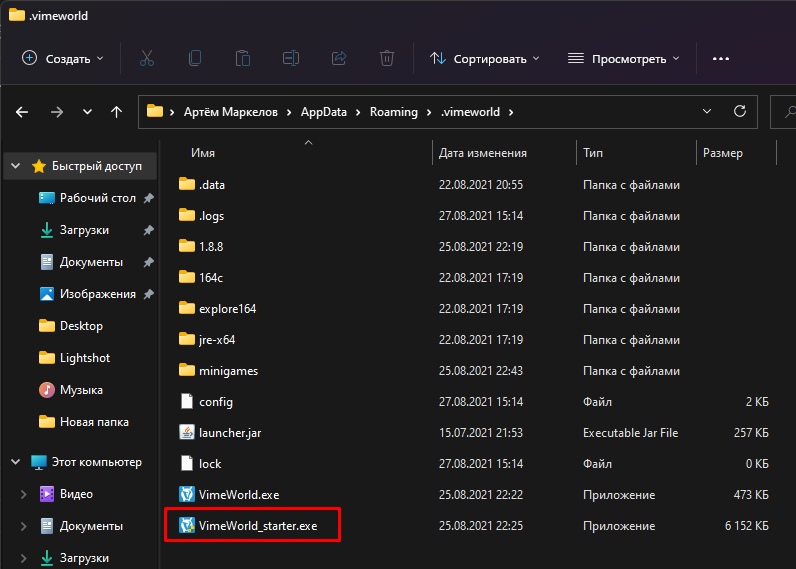796x569 pixels.
Task: Sort files by Дата изменения column
Action: coord(482,153)
